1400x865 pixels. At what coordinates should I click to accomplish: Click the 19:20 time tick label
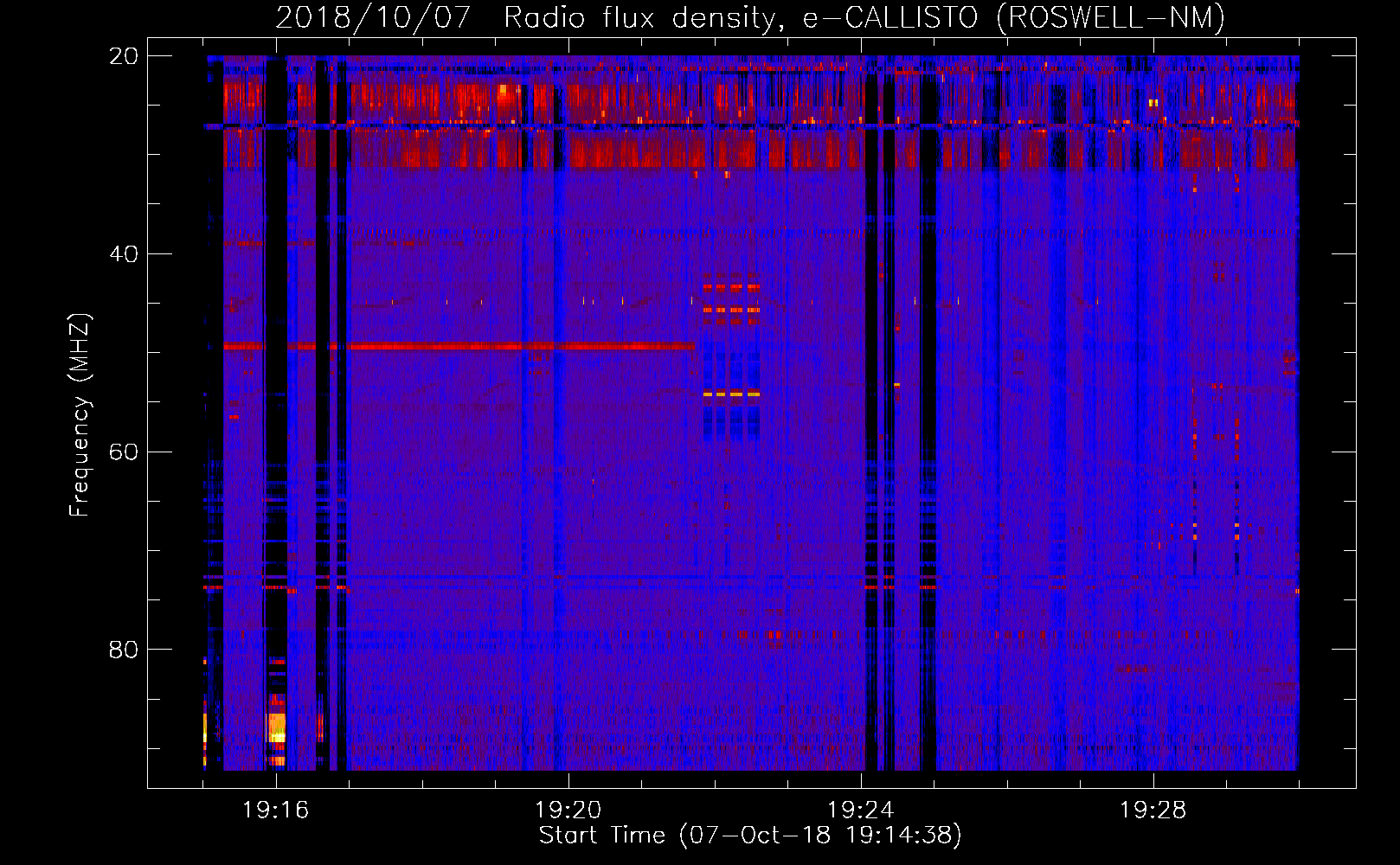(568, 811)
